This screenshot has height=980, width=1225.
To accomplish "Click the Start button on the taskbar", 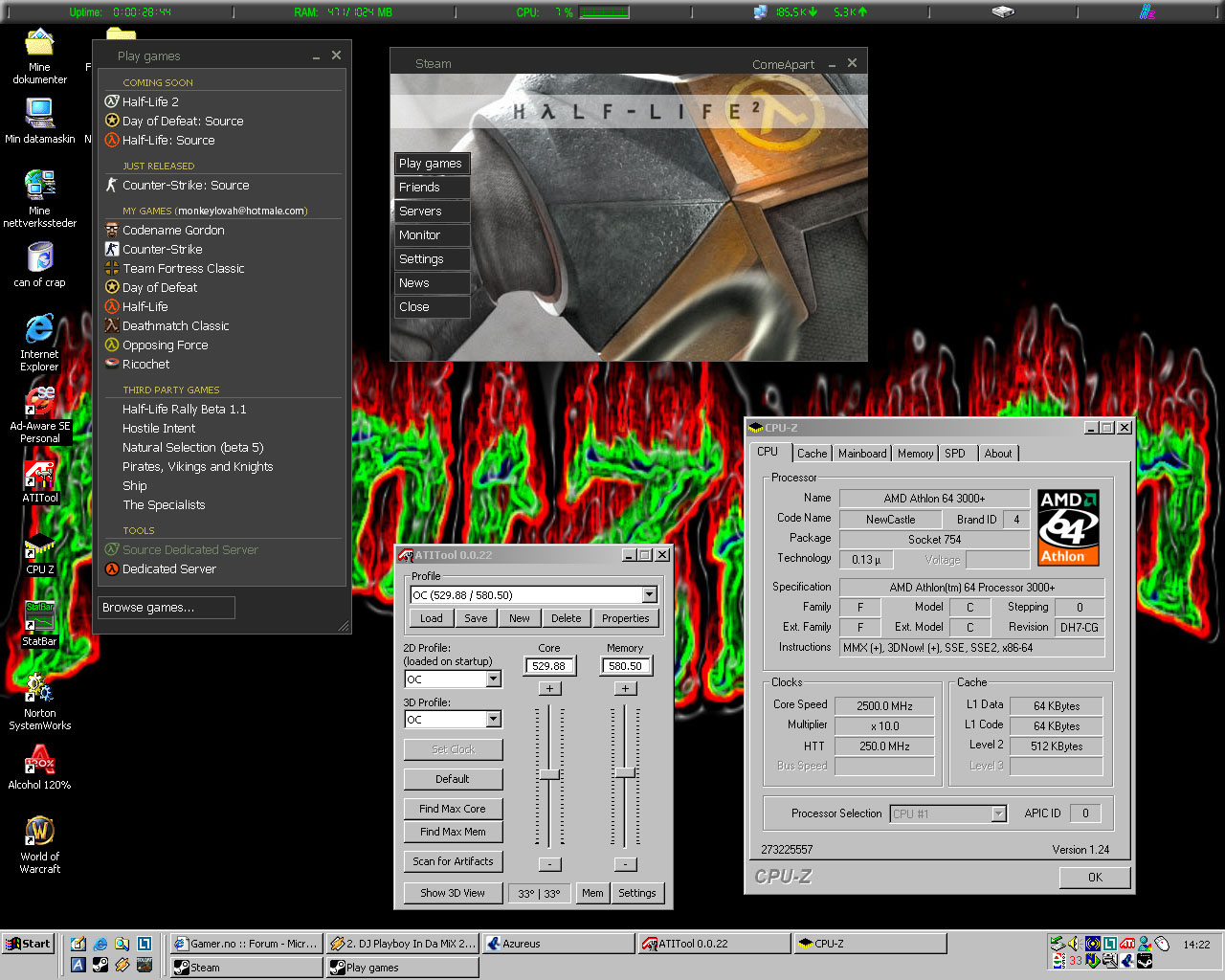I will point(28,944).
